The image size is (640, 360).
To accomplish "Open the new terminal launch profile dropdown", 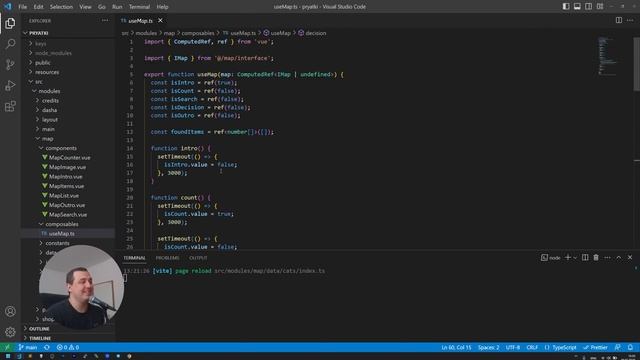I will tap(575, 258).
